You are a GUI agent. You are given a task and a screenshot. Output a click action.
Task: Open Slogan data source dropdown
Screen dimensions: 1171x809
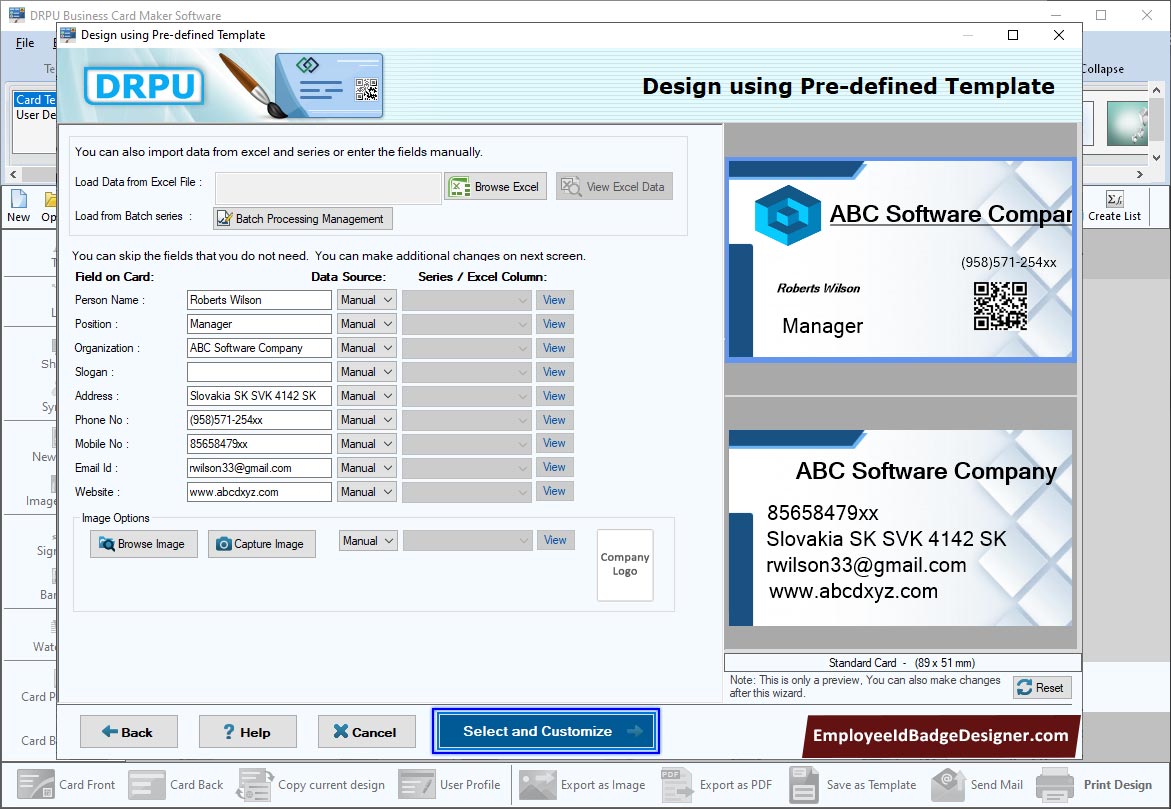(x=367, y=371)
